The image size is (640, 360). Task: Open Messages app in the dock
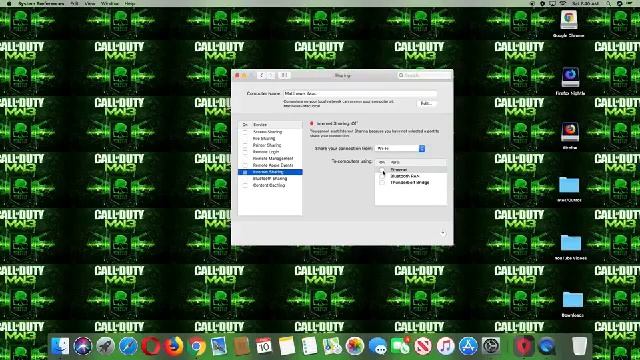[378, 346]
